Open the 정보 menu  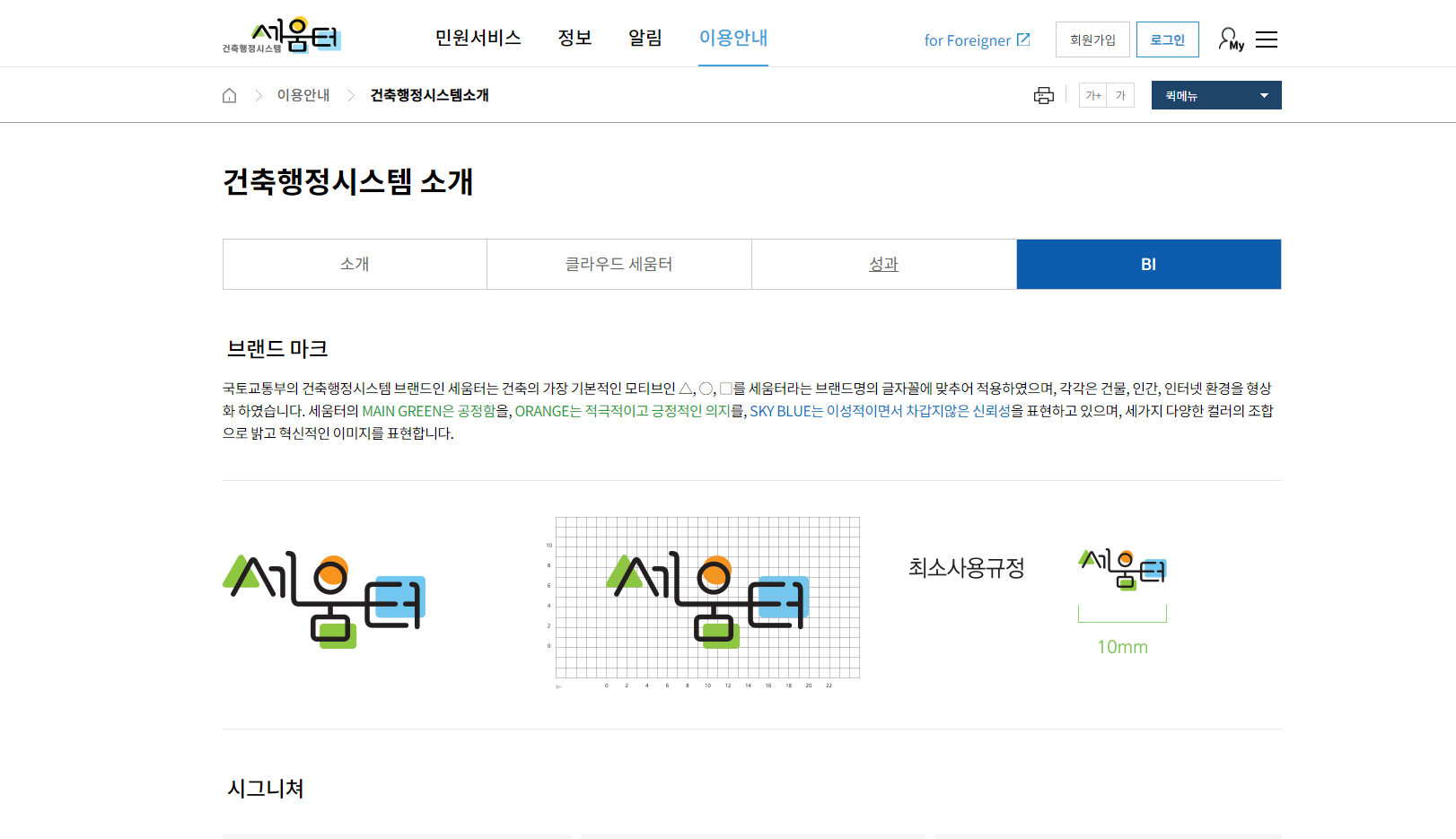pos(575,39)
